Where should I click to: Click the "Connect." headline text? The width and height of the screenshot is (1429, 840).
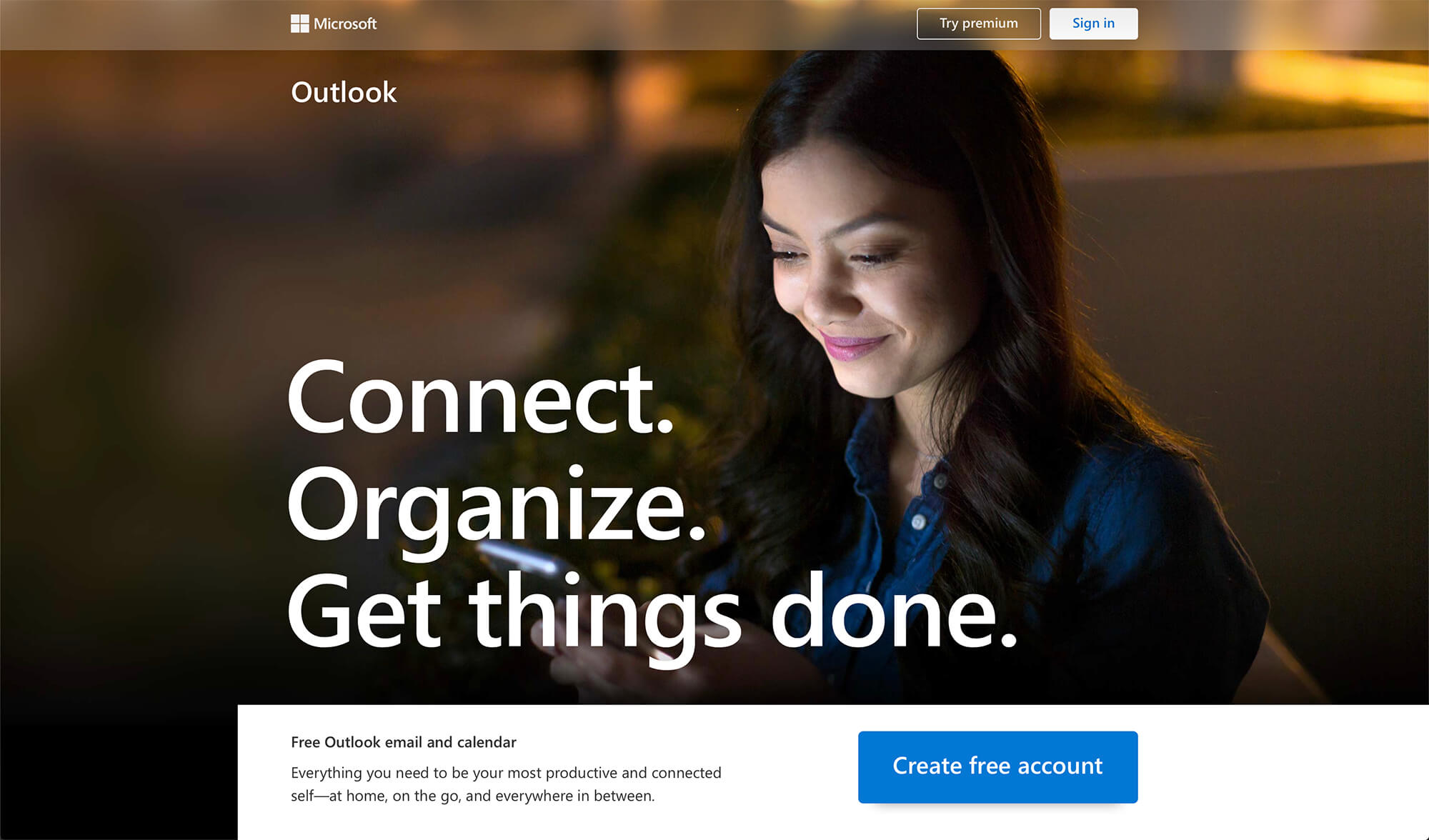point(481,398)
